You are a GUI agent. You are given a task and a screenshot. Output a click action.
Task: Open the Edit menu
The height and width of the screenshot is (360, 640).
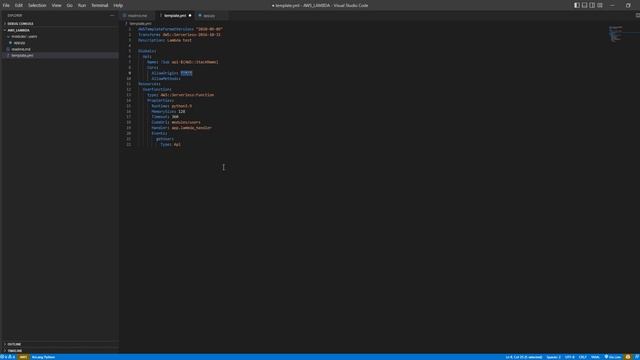point(19,5)
